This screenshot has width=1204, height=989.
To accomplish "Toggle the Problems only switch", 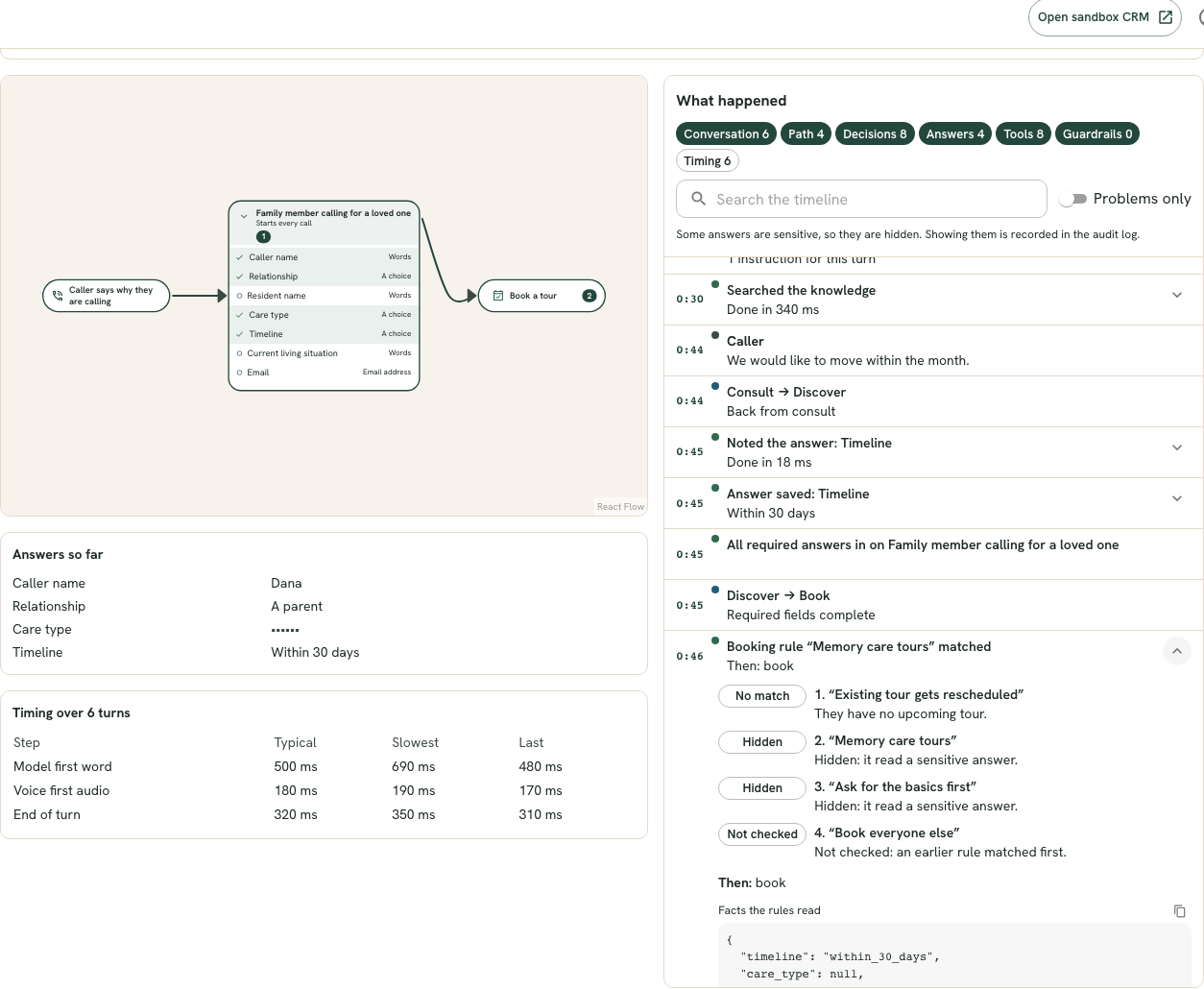I will (x=1072, y=199).
